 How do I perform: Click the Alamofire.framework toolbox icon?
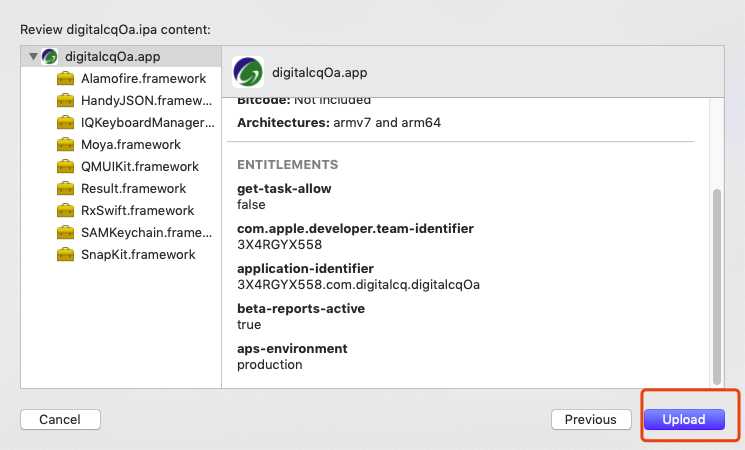pyautogui.click(x=66, y=78)
